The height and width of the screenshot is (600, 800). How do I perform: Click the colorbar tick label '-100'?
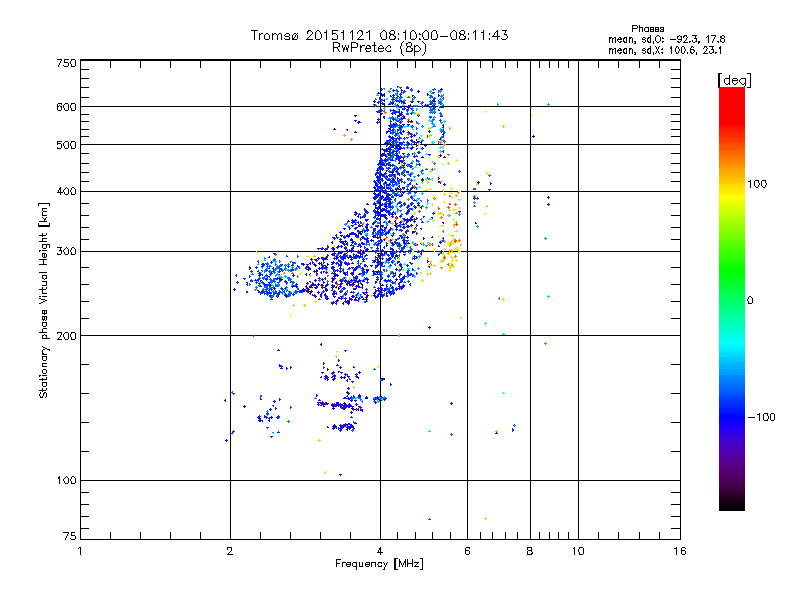pos(761,417)
